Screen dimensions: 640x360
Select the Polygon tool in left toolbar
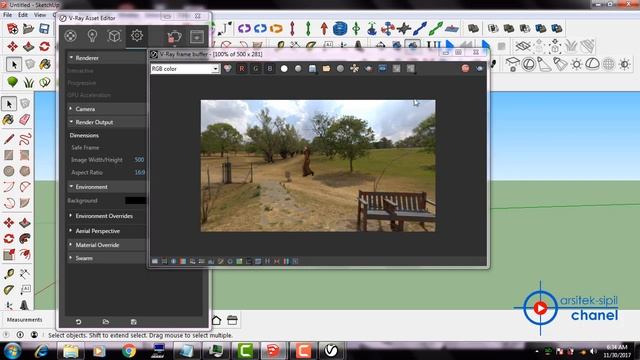tap(25, 171)
